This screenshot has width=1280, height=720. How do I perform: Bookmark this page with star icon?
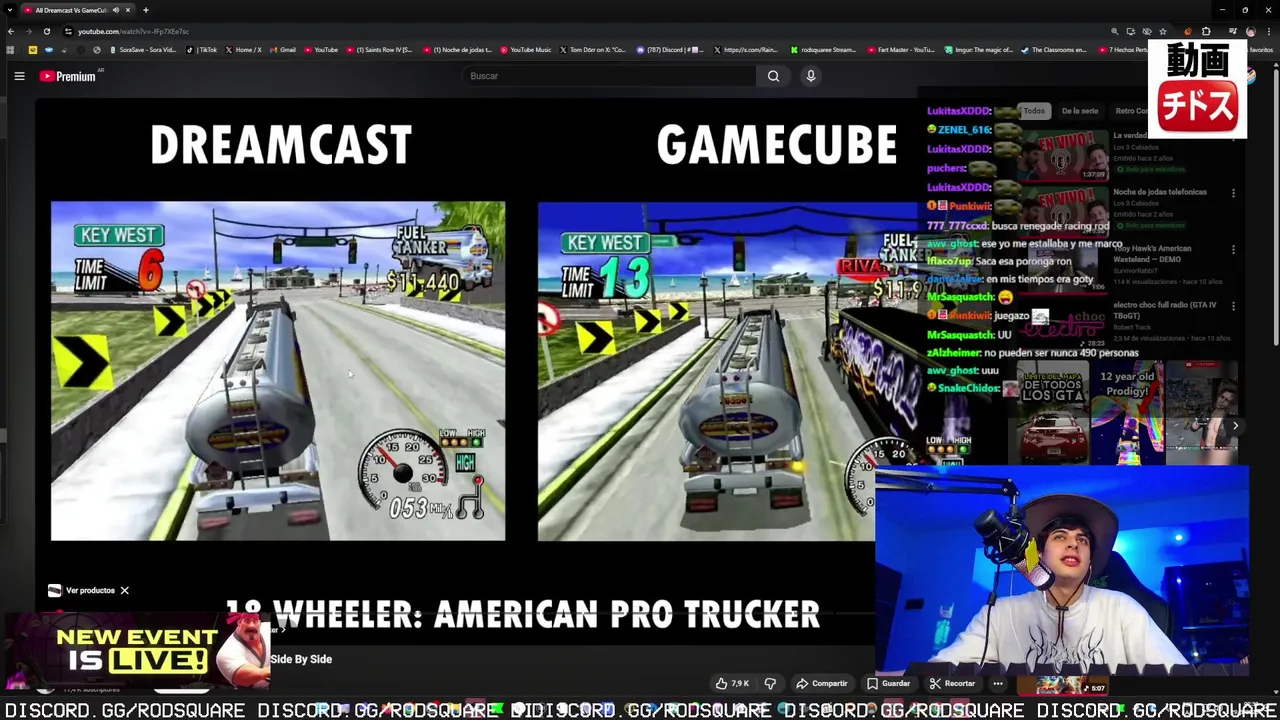(x=1163, y=31)
